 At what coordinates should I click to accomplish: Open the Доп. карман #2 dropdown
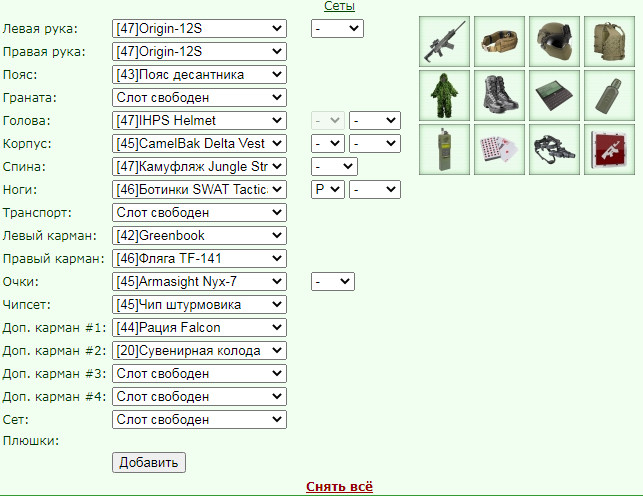(199, 350)
